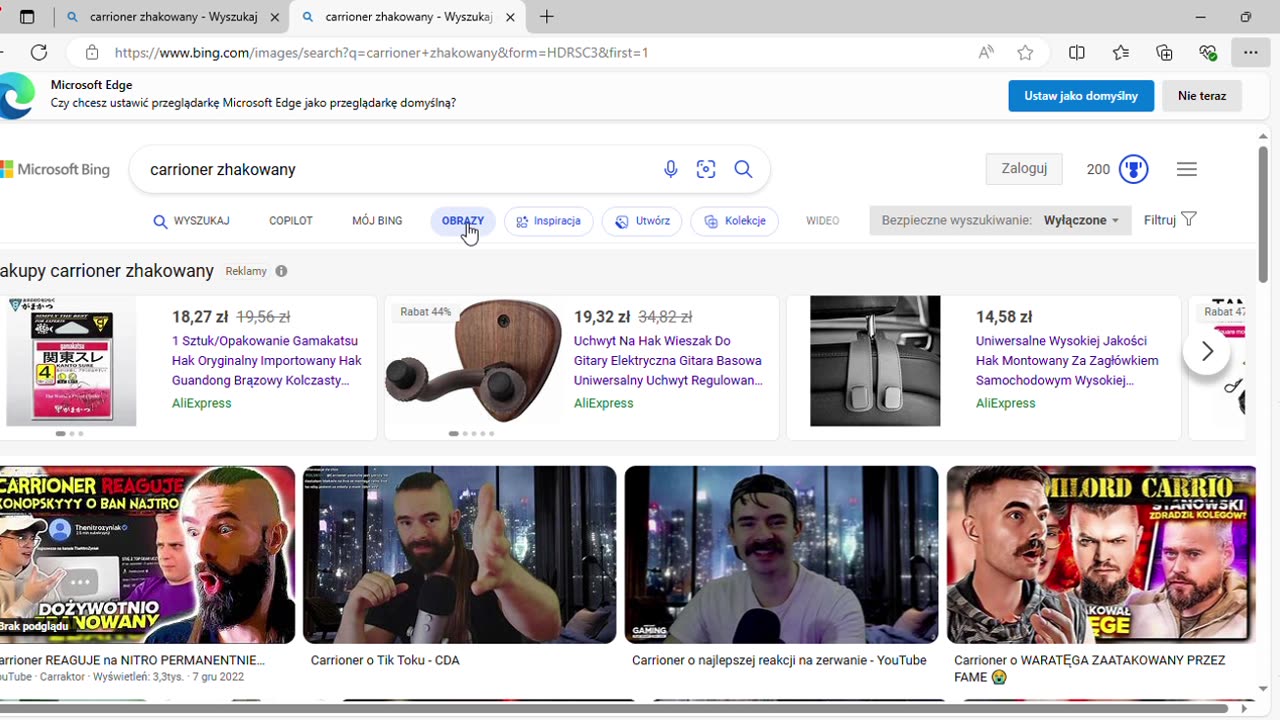Open 'Uchwyt Na Hak Wieszak' product link
The width and height of the screenshot is (1280, 720).
coord(668,361)
